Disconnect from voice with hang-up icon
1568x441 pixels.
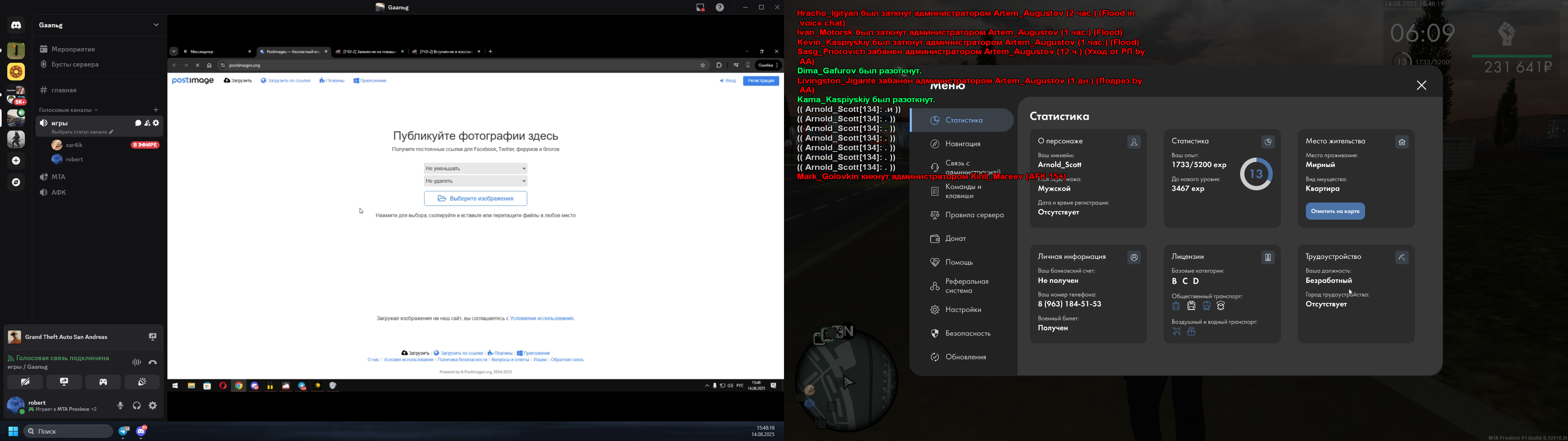point(153,363)
